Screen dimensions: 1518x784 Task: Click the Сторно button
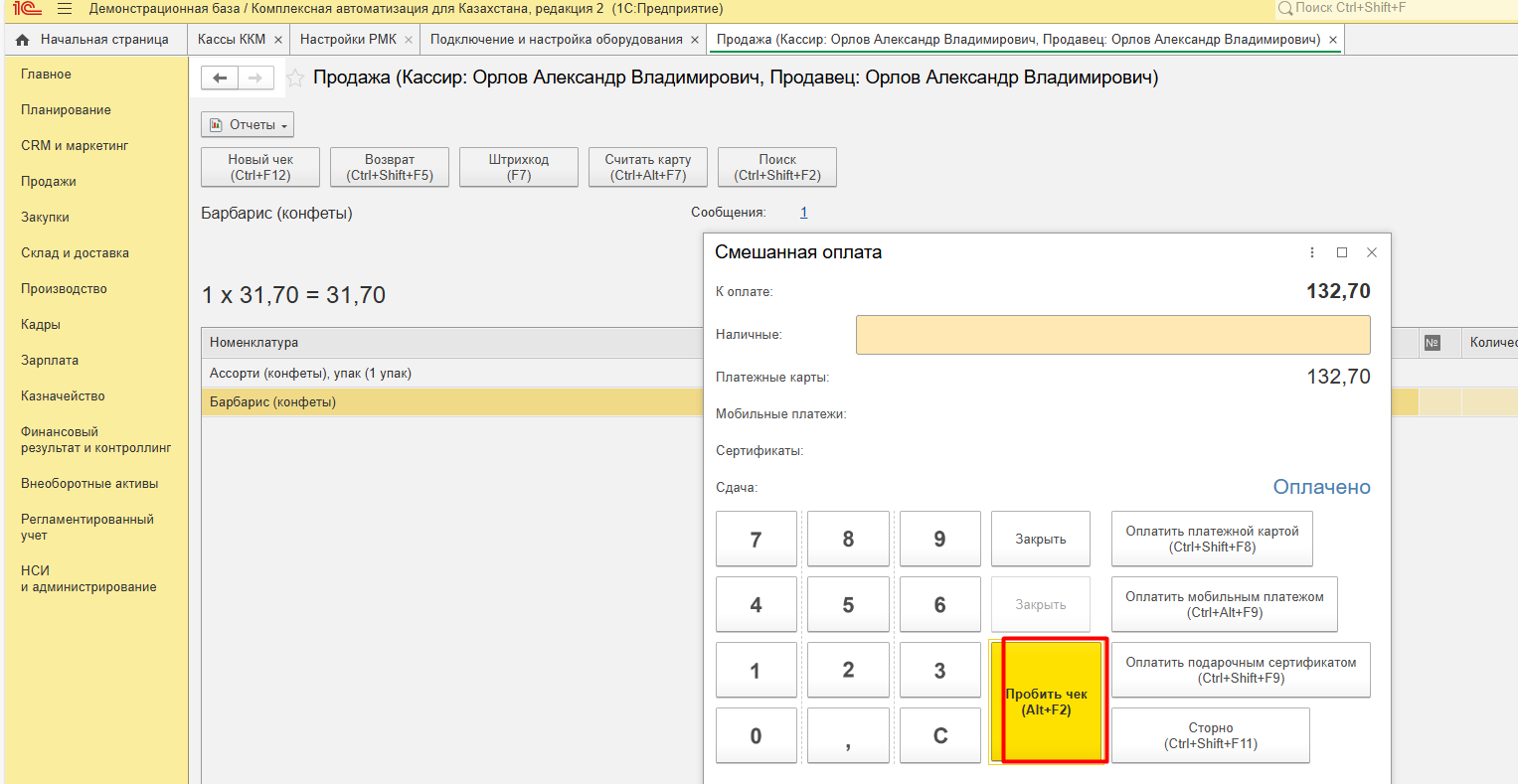coord(1210,735)
